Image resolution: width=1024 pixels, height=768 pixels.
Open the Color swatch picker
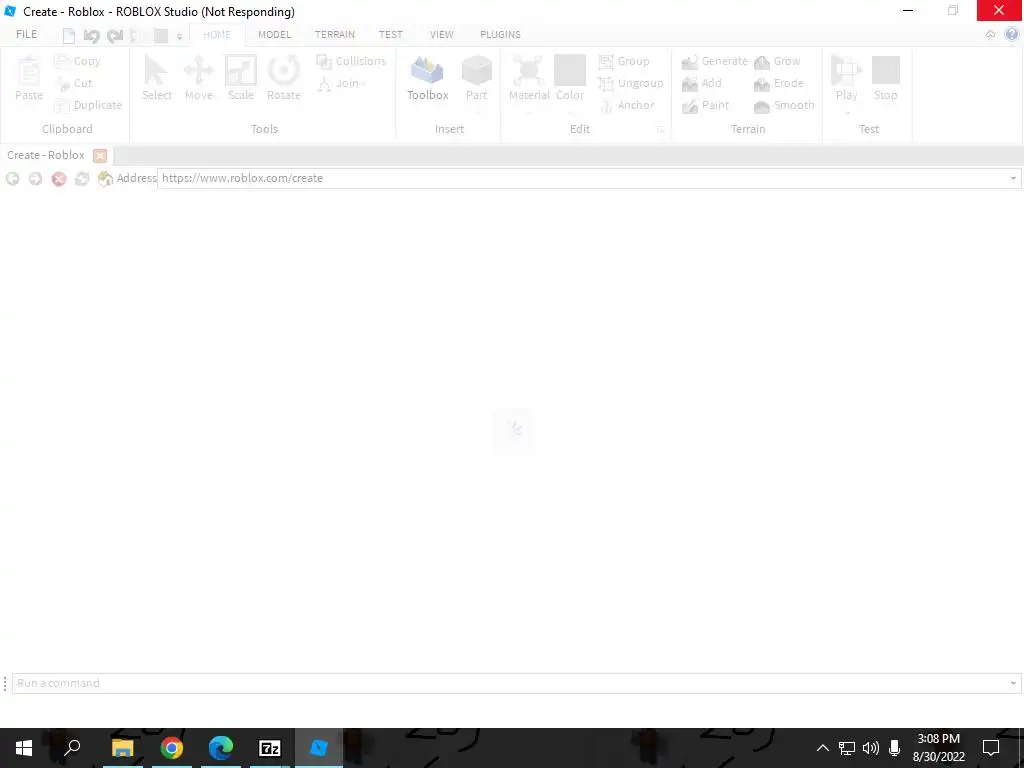coord(570,78)
